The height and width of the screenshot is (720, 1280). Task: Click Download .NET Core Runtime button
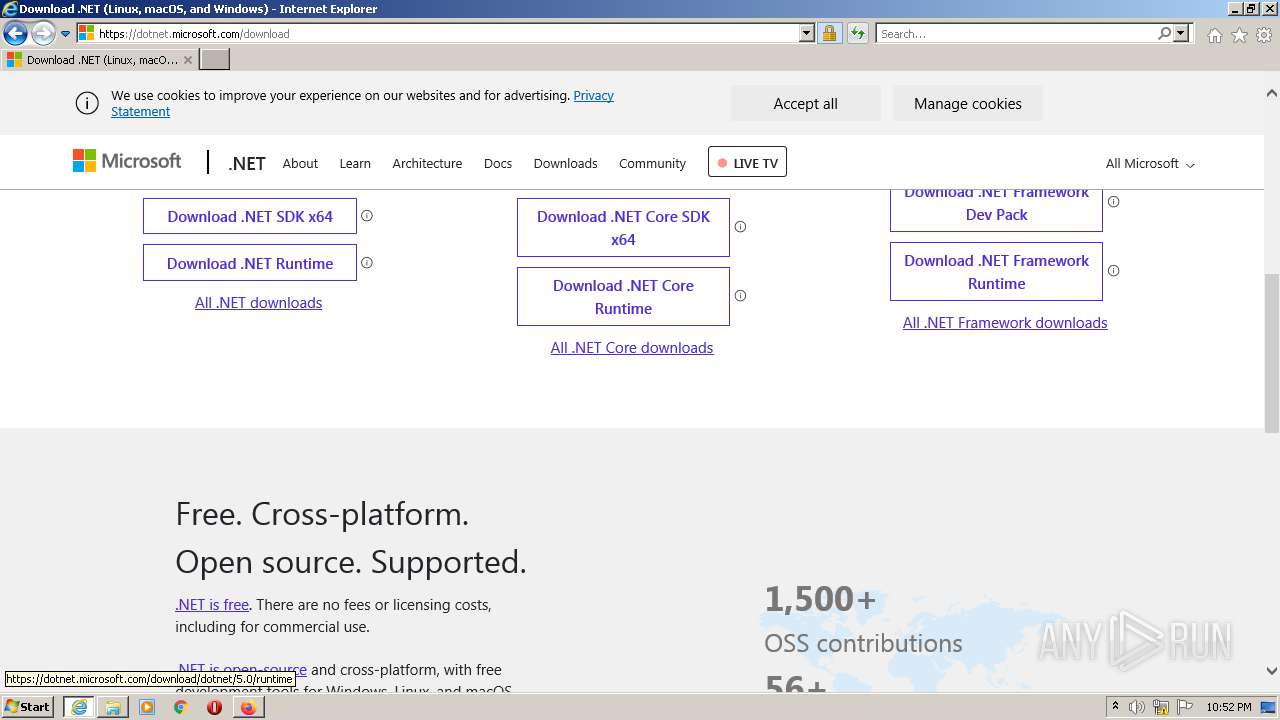pos(623,297)
